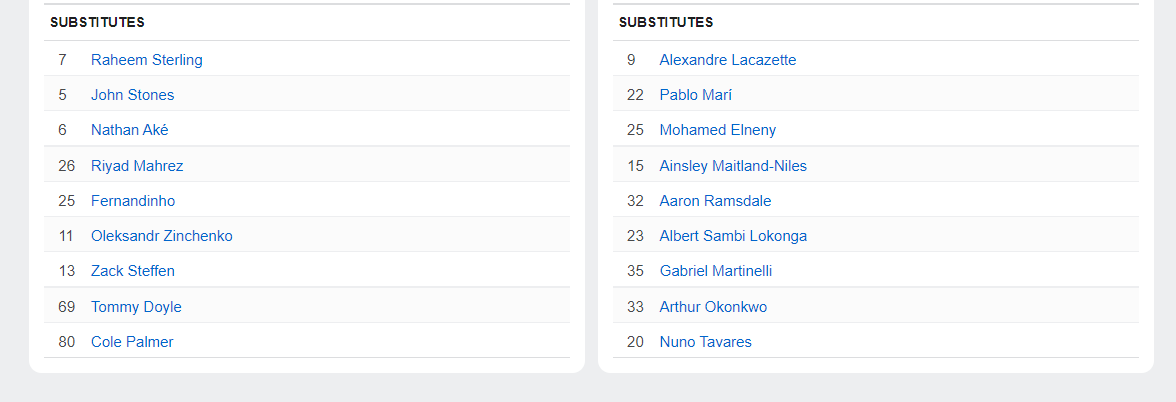Open Mohamed Elneny's profile

tap(717, 130)
